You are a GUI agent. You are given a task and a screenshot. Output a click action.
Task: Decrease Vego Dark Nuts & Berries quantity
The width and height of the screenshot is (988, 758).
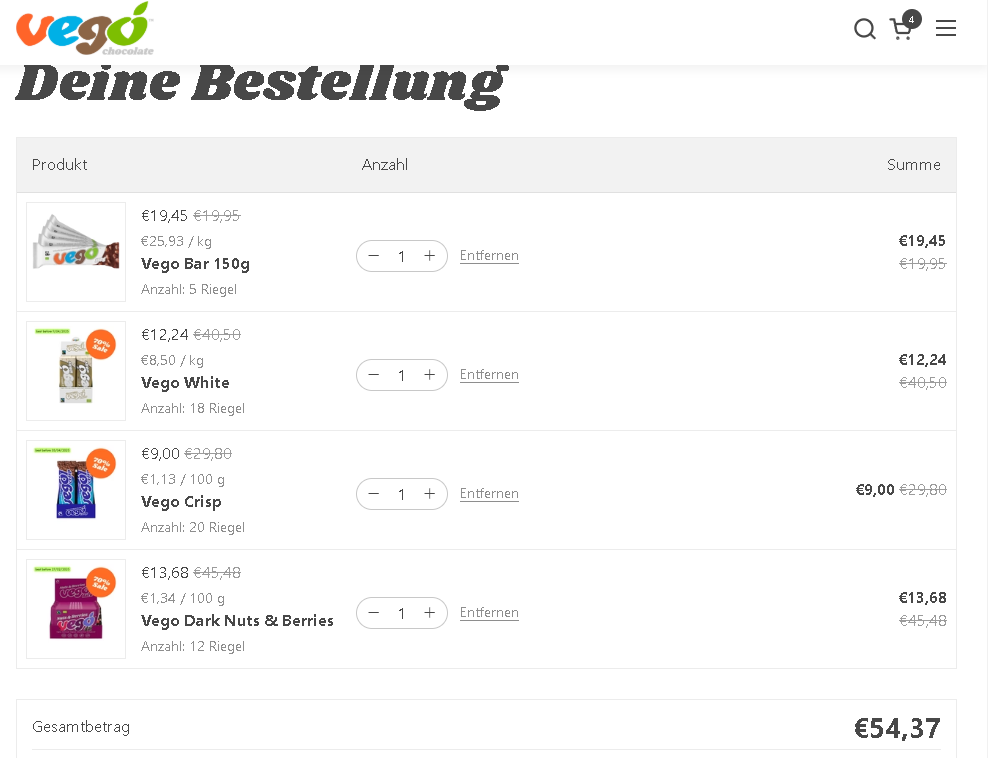pyautogui.click(x=374, y=613)
